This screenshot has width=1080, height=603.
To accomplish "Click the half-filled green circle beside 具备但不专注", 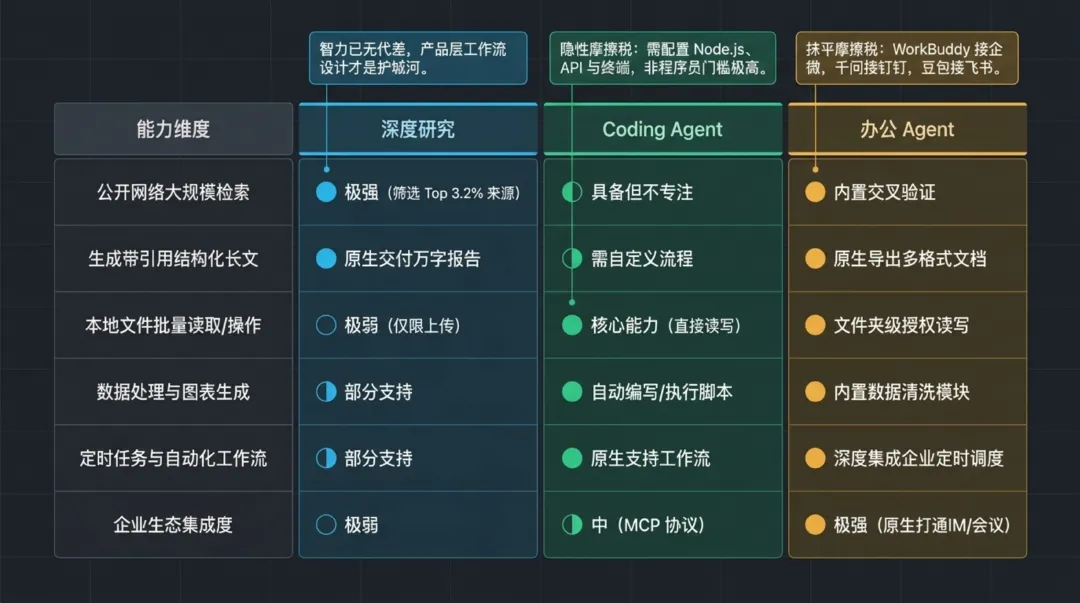I will [x=572, y=192].
